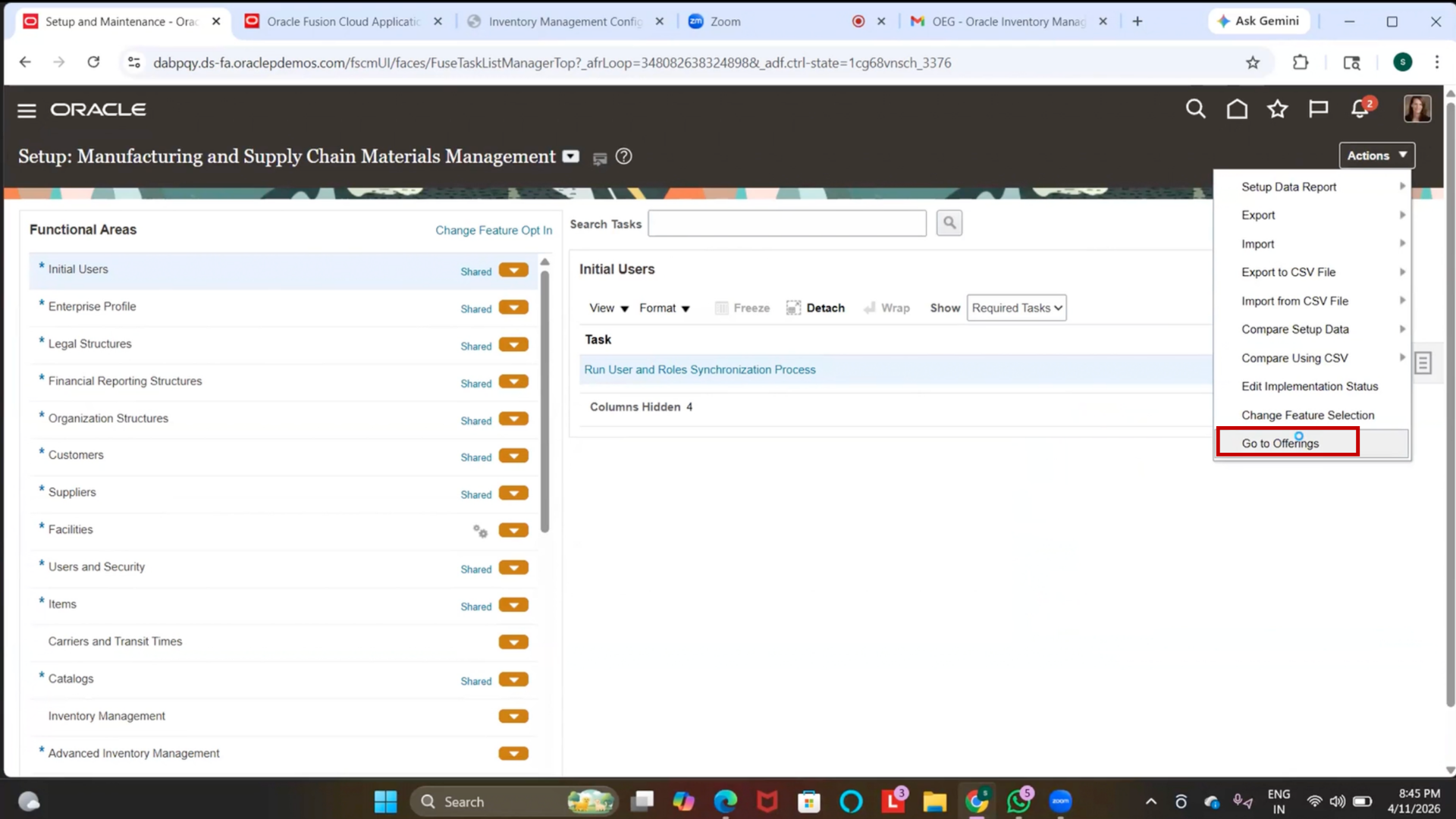Click the comment icon next to setup title
The image size is (1456, 819).
click(x=600, y=158)
